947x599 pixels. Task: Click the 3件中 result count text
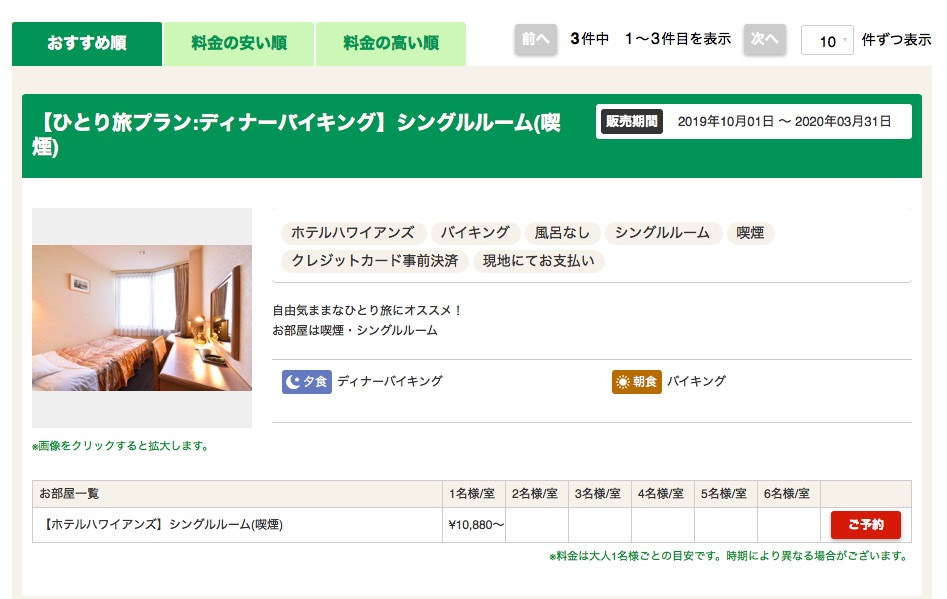[x=589, y=39]
